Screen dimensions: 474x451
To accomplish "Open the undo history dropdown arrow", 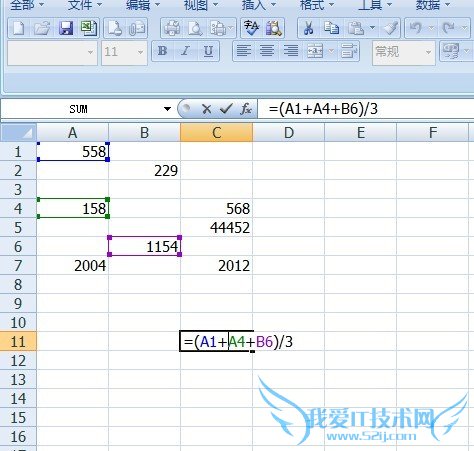I will [431, 27].
